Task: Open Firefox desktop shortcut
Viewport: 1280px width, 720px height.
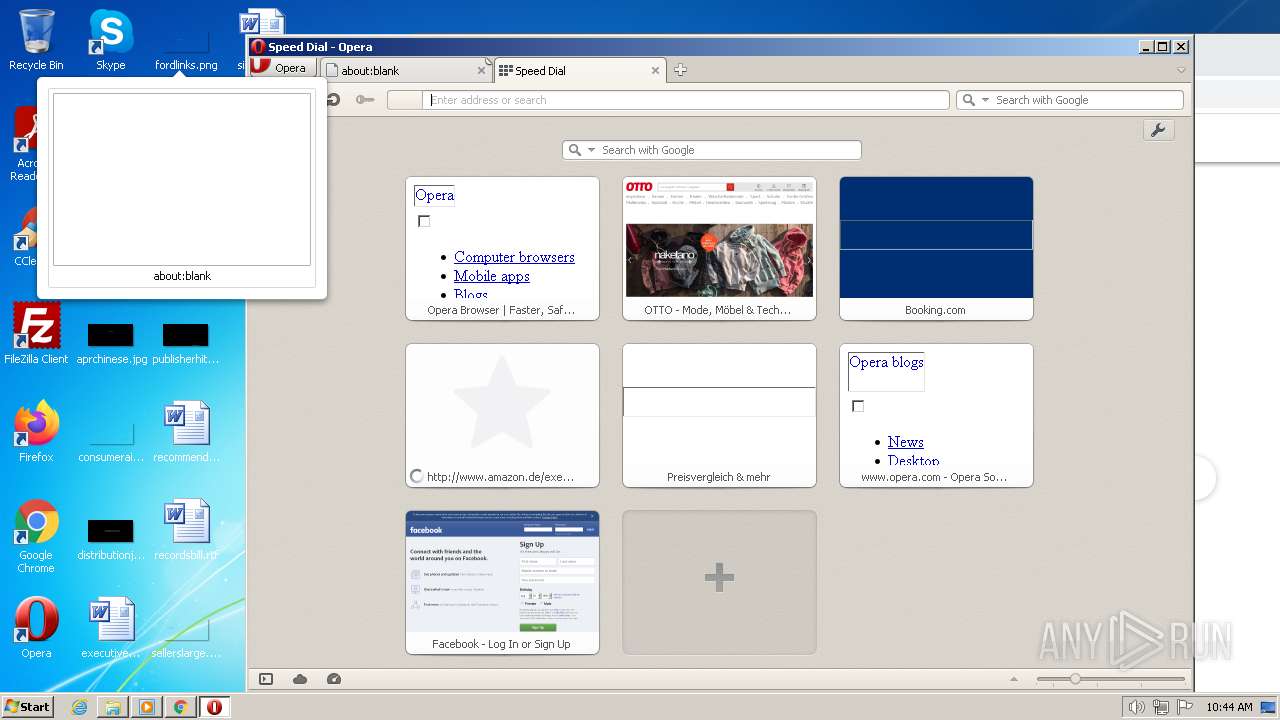Action: coord(36,432)
